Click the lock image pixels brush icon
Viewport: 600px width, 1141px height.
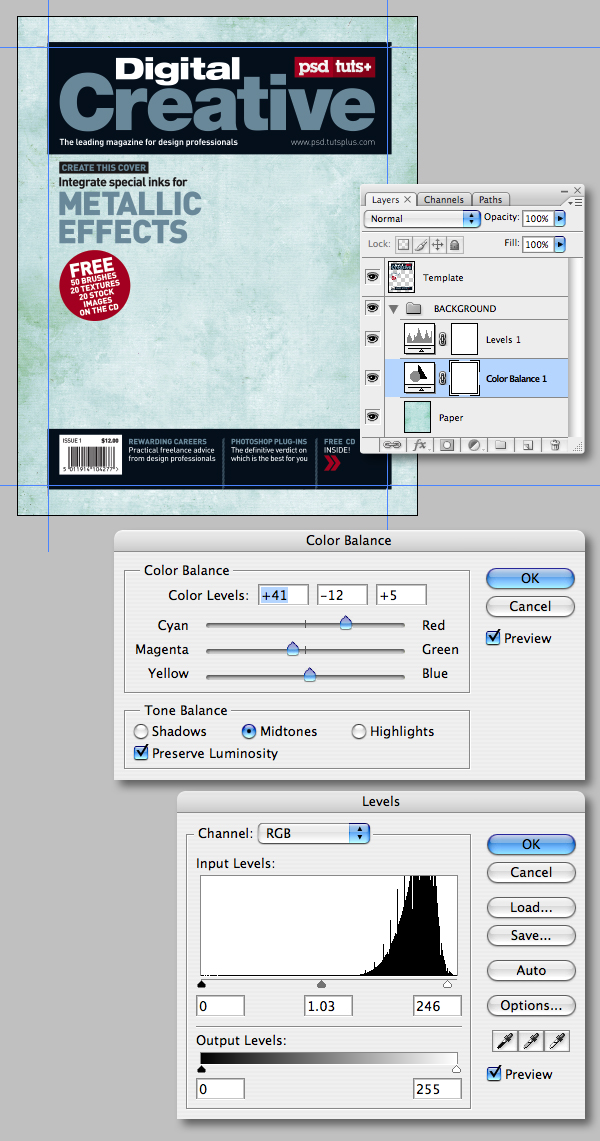(x=420, y=244)
